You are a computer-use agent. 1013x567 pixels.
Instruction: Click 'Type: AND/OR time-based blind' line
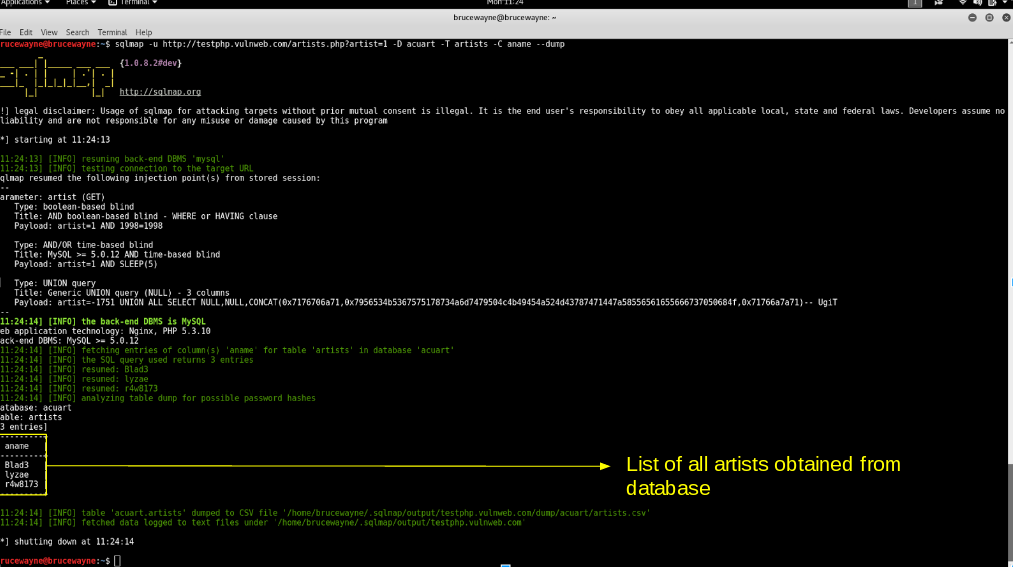pos(84,245)
